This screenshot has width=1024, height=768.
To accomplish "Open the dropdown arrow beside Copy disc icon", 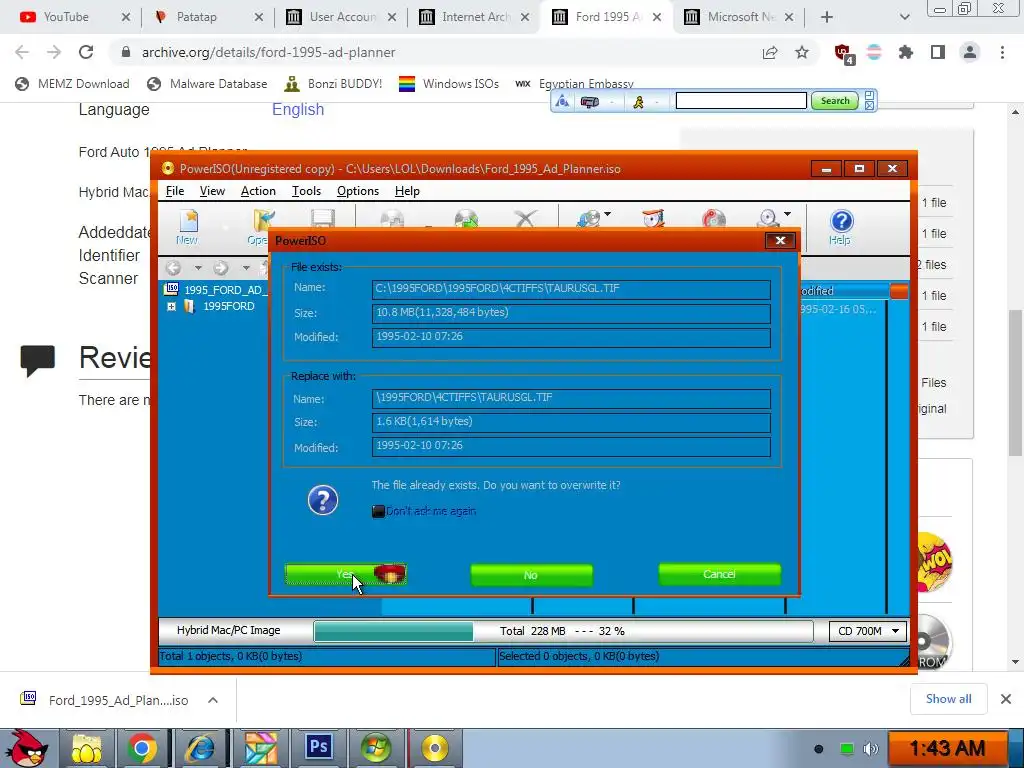I will (607, 214).
